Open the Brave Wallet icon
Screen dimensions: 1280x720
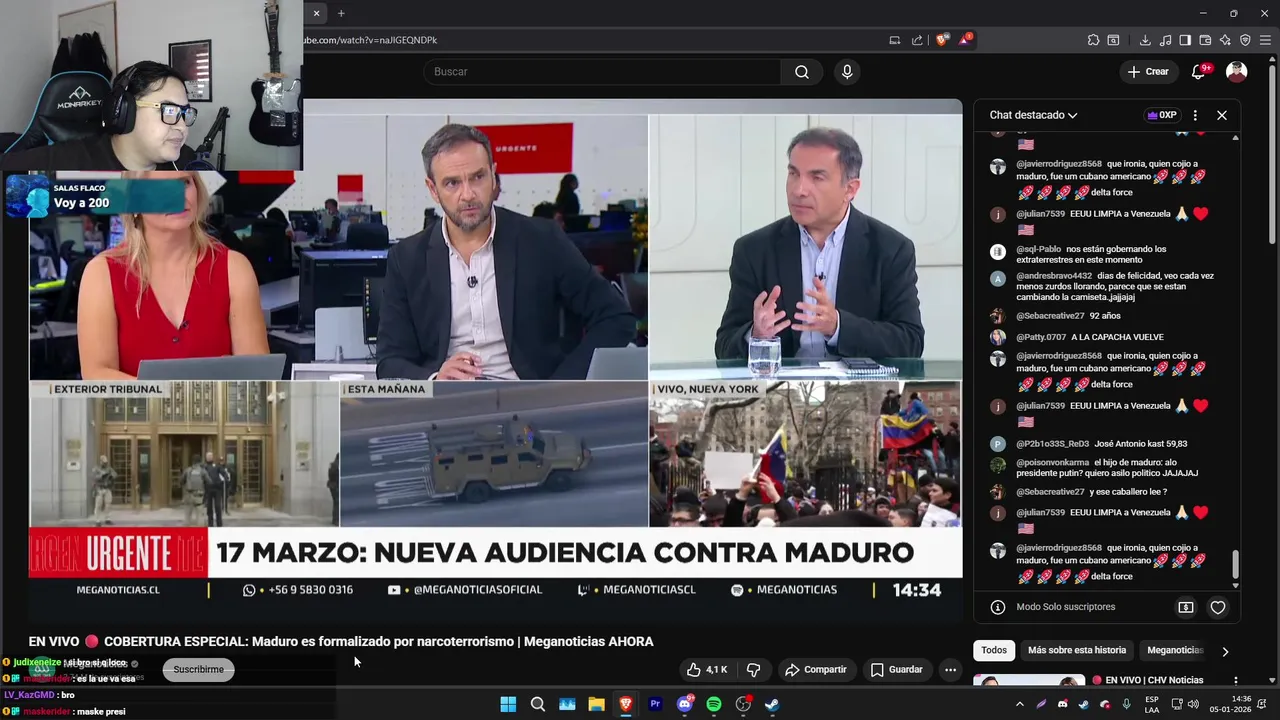1205,40
